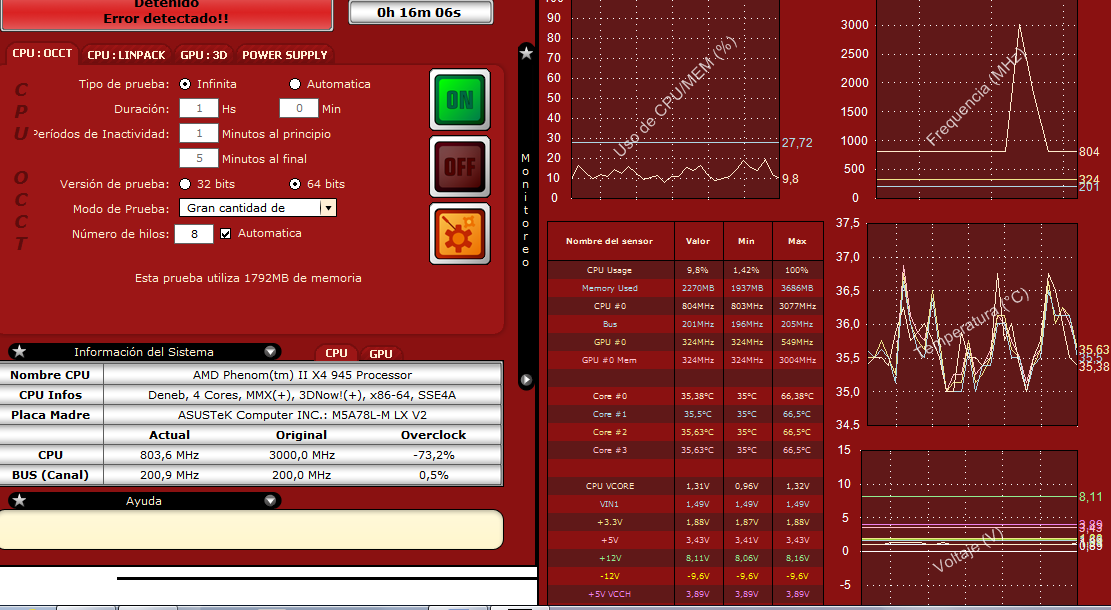Click the Placa Madre row label

(x=50, y=415)
